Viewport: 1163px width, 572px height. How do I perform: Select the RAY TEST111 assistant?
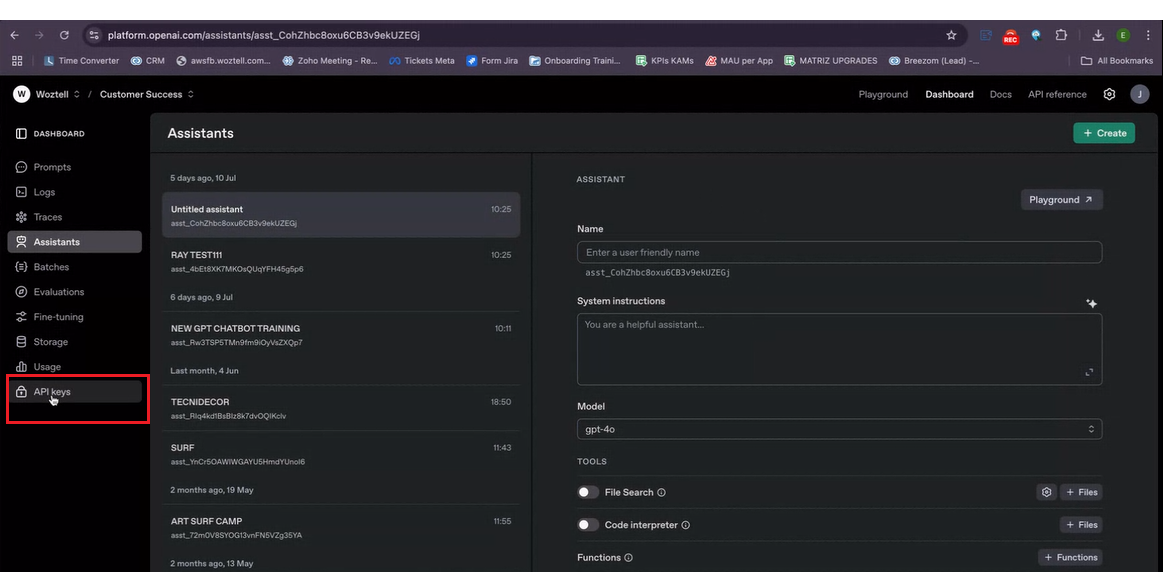click(x=341, y=261)
